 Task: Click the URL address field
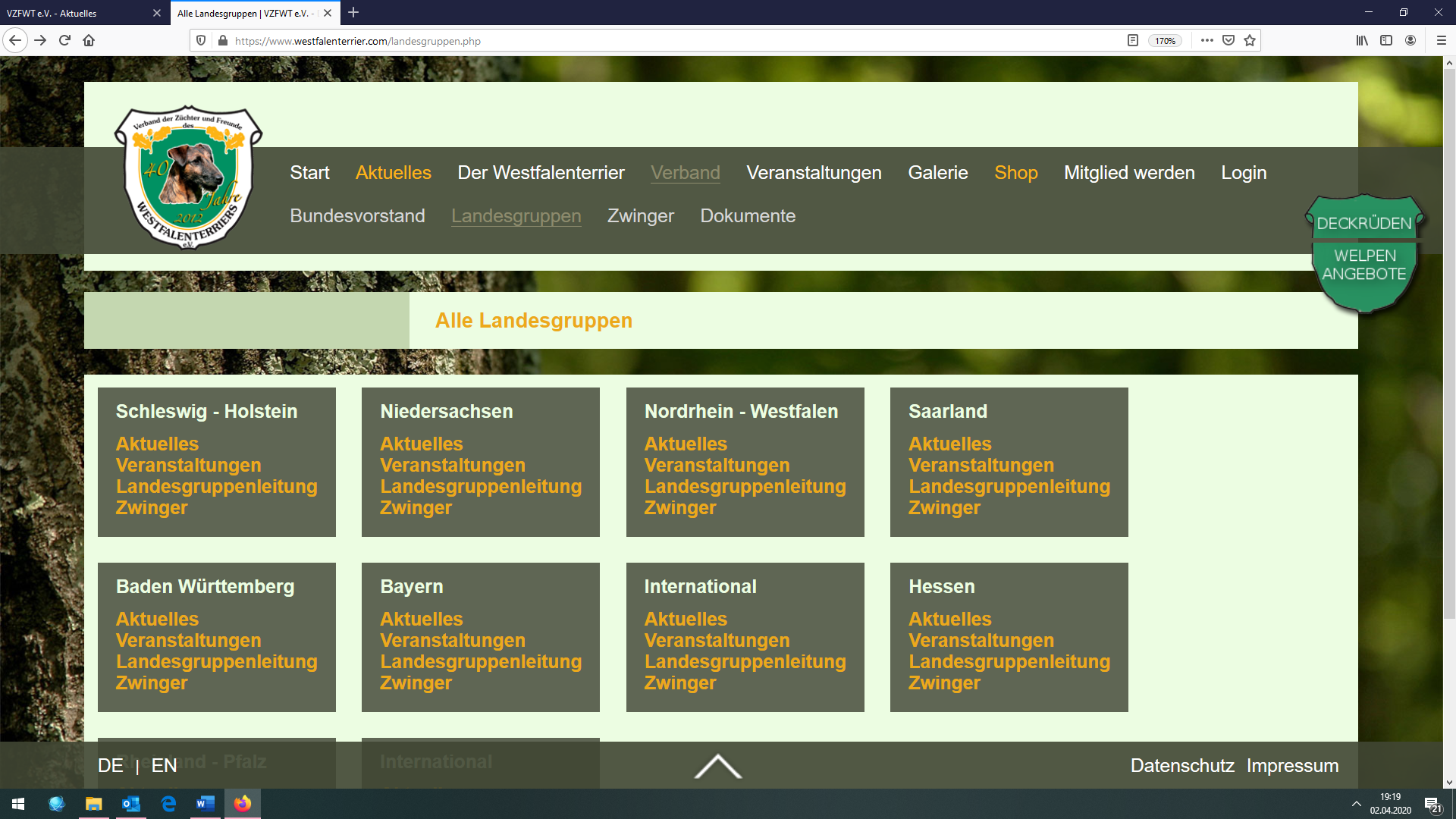pyautogui.click(x=675, y=41)
